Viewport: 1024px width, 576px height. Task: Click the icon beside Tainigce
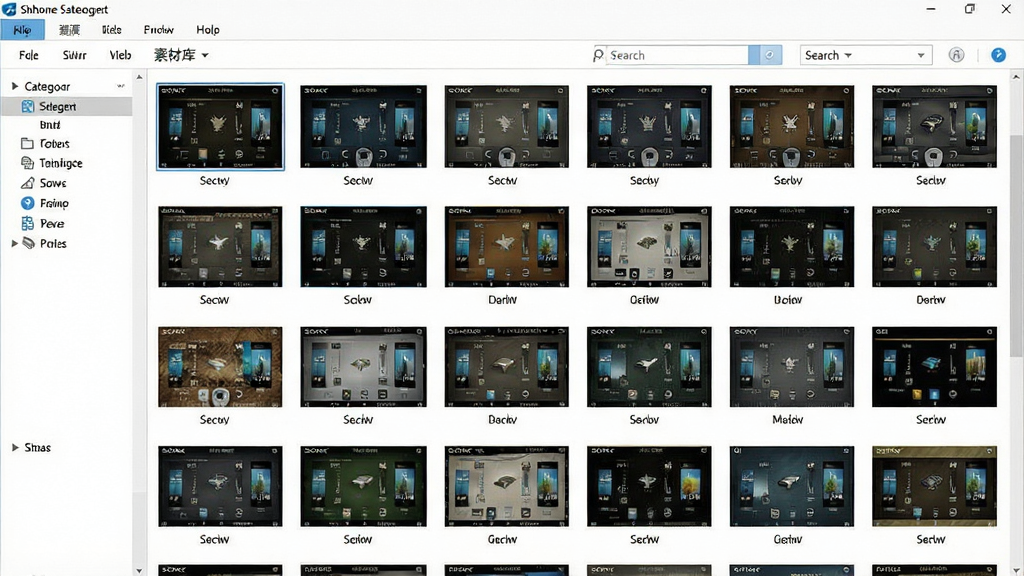27,163
